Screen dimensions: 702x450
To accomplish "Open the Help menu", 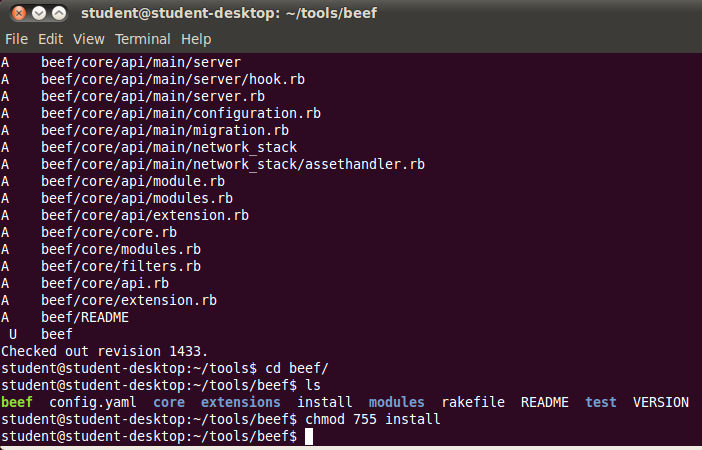I will coord(196,39).
